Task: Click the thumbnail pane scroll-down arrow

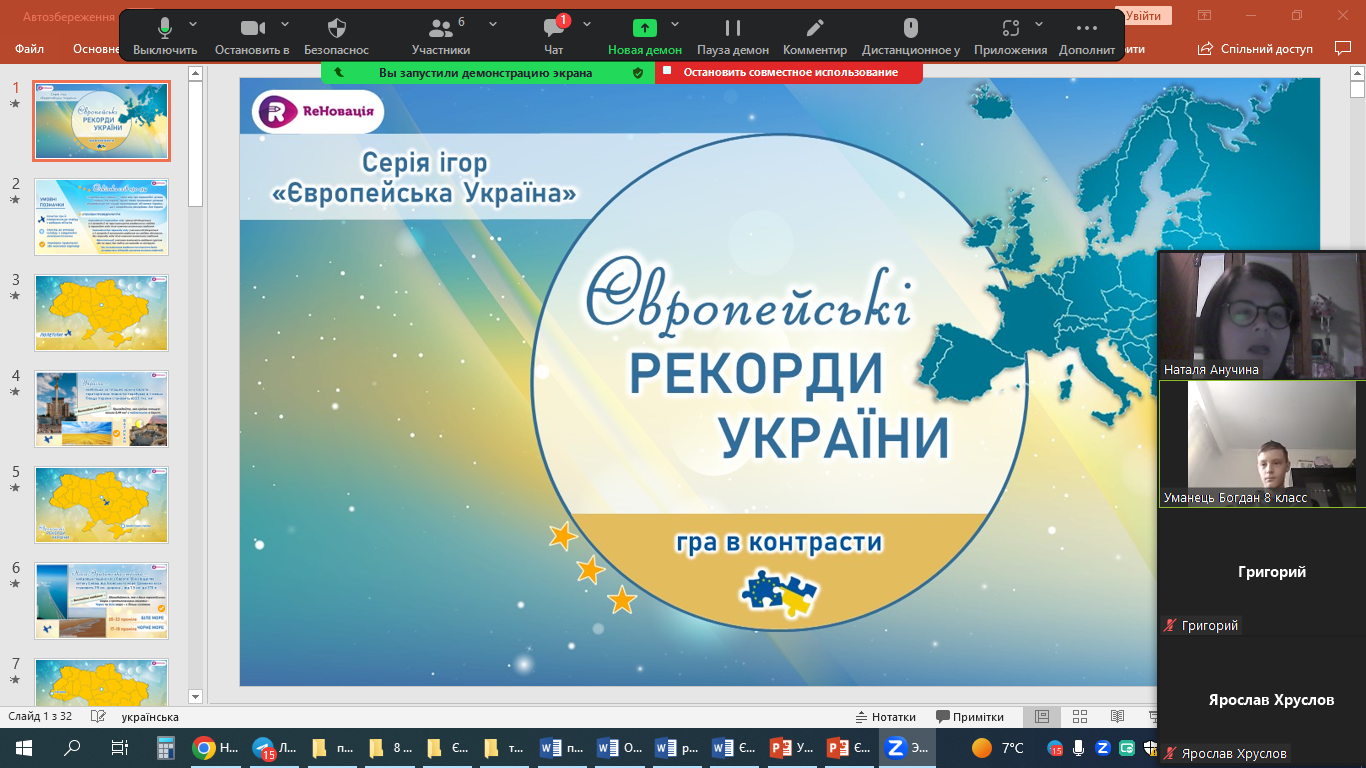Action: coord(195,696)
